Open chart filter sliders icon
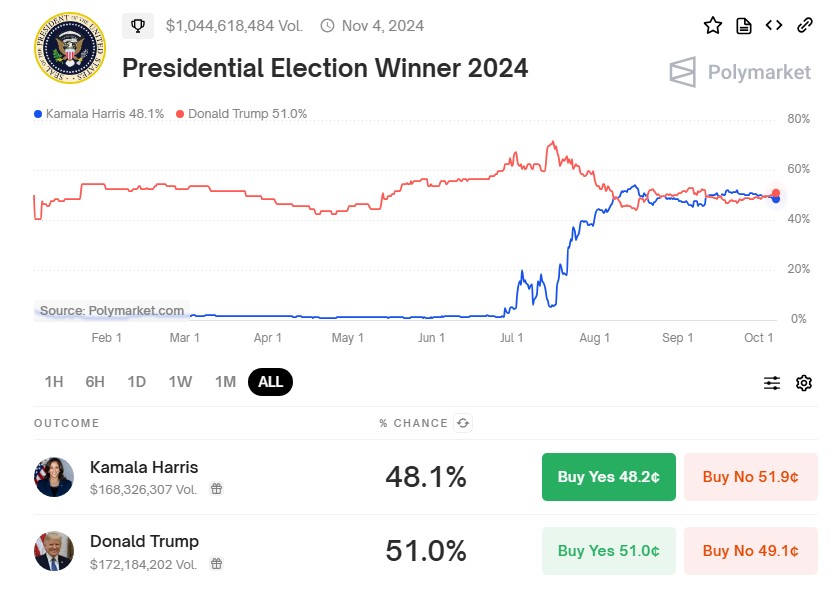The width and height of the screenshot is (830, 599). (x=772, y=383)
